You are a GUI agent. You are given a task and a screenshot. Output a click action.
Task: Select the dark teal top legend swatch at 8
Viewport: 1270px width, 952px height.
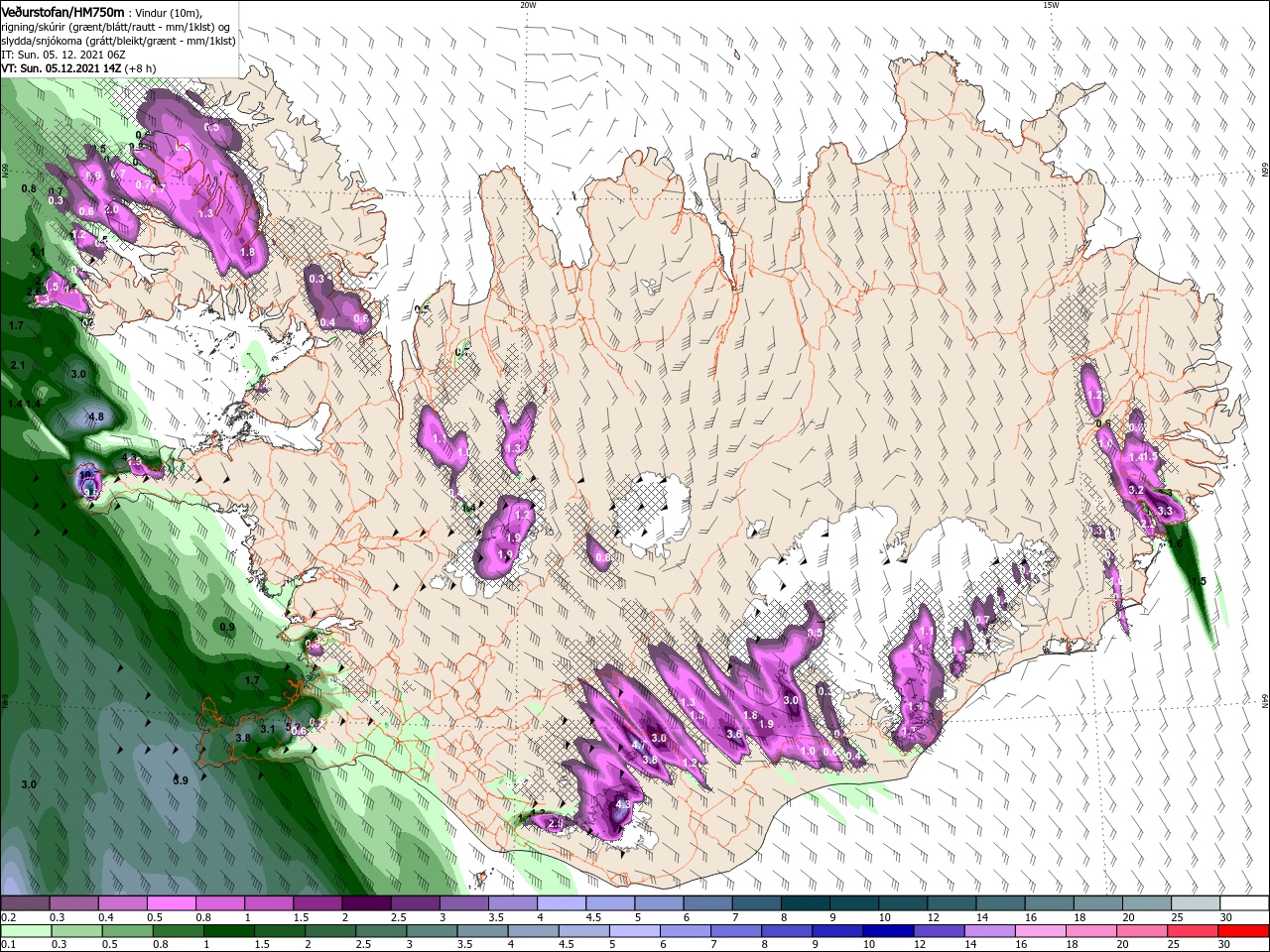[x=804, y=902]
